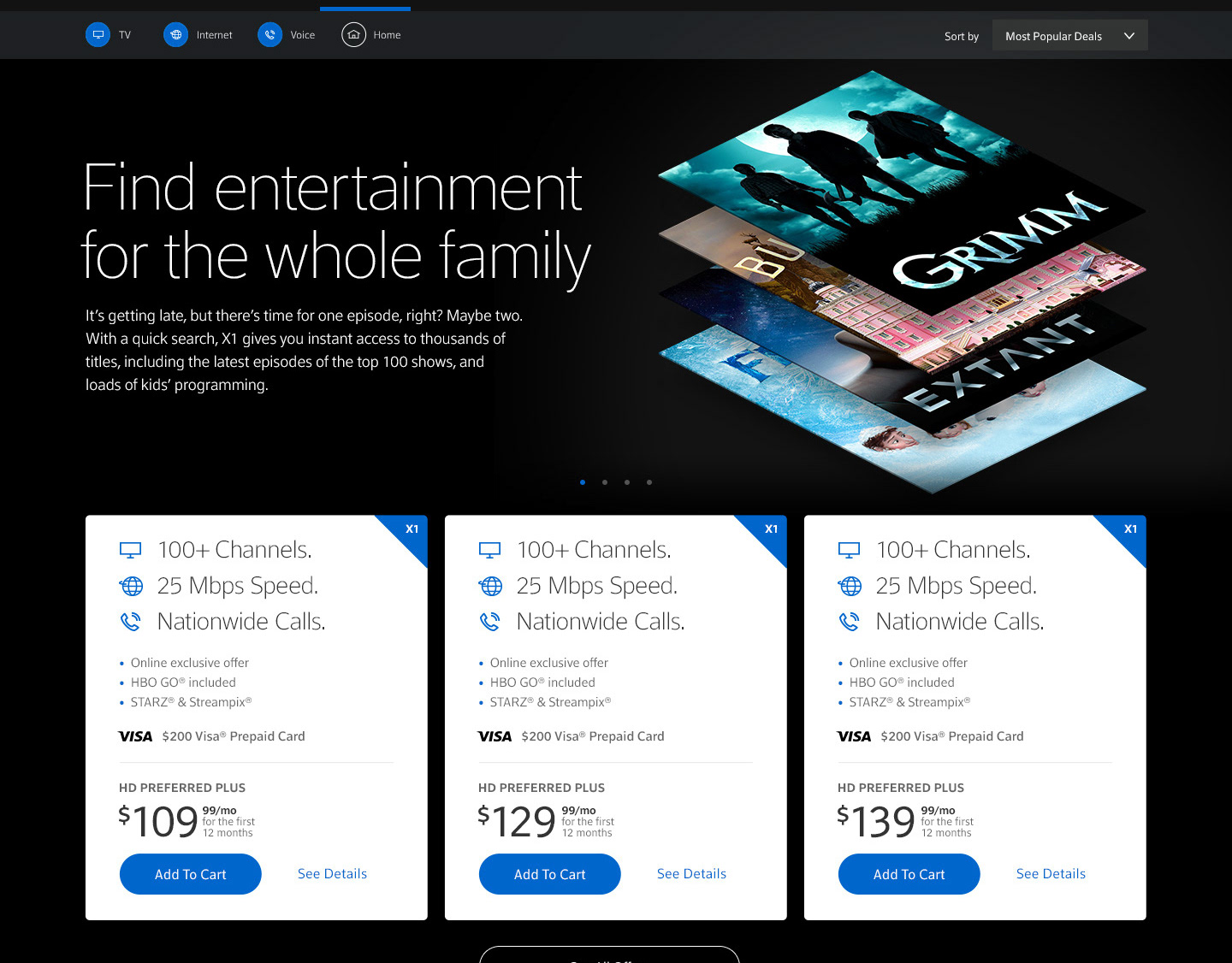Click the phone calls icon in $139 card
The width and height of the screenshot is (1232, 963).
pyautogui.click(x=849, y=622)
